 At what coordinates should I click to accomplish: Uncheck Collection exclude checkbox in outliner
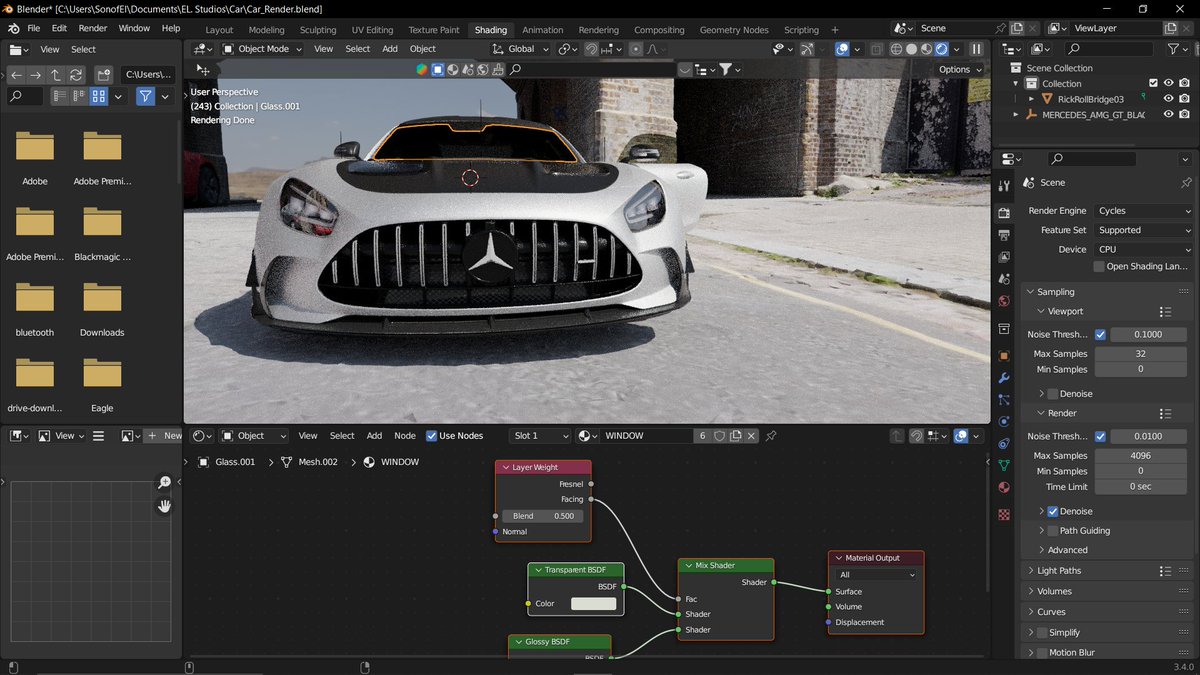click(x=1153, y=83)
